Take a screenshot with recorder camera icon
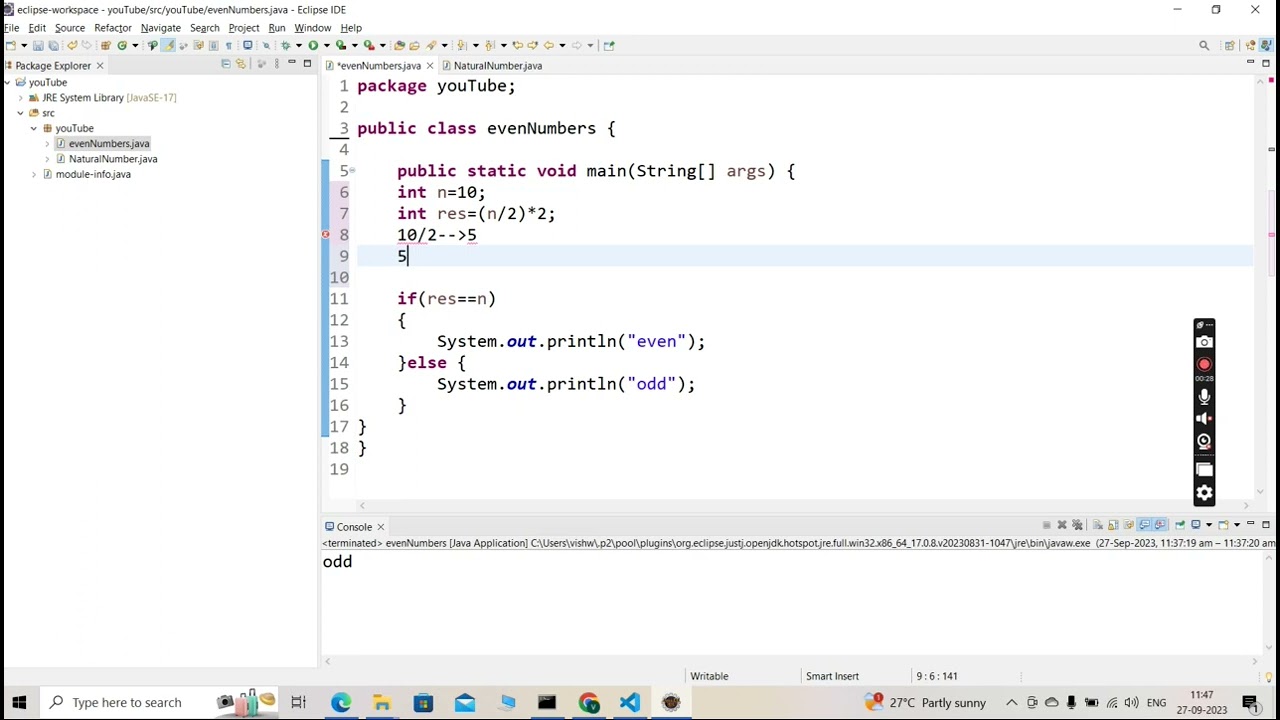The height and width of the screenshot is (720, 1280). [1204, 342]
